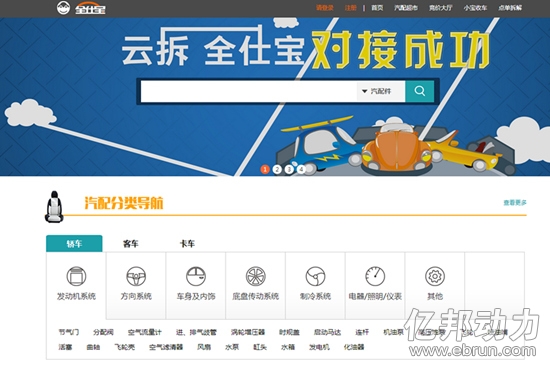The width and height of the screenshot is (550, 367).
Task: Open the 活塞 part link
Action: click(65, 347)
